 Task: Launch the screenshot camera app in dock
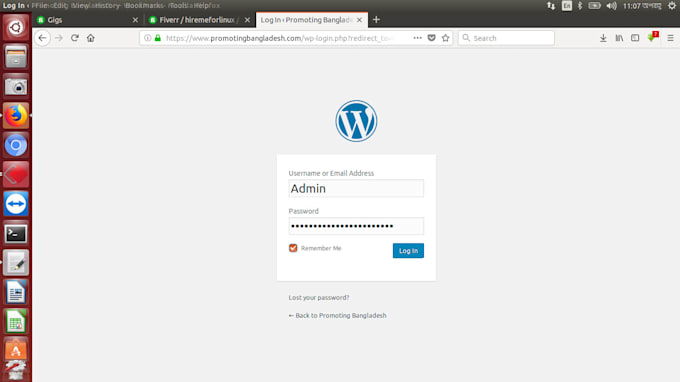[16, 86]
